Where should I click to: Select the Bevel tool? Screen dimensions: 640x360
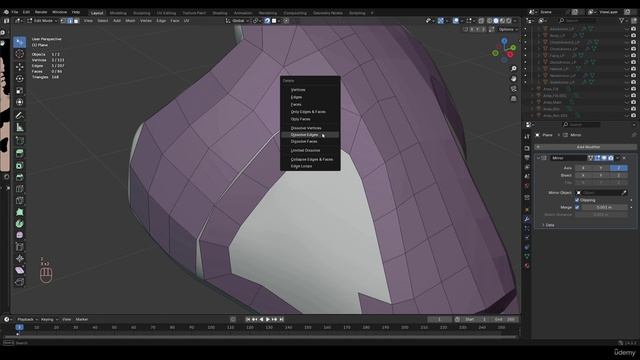[x=19, y=177]
